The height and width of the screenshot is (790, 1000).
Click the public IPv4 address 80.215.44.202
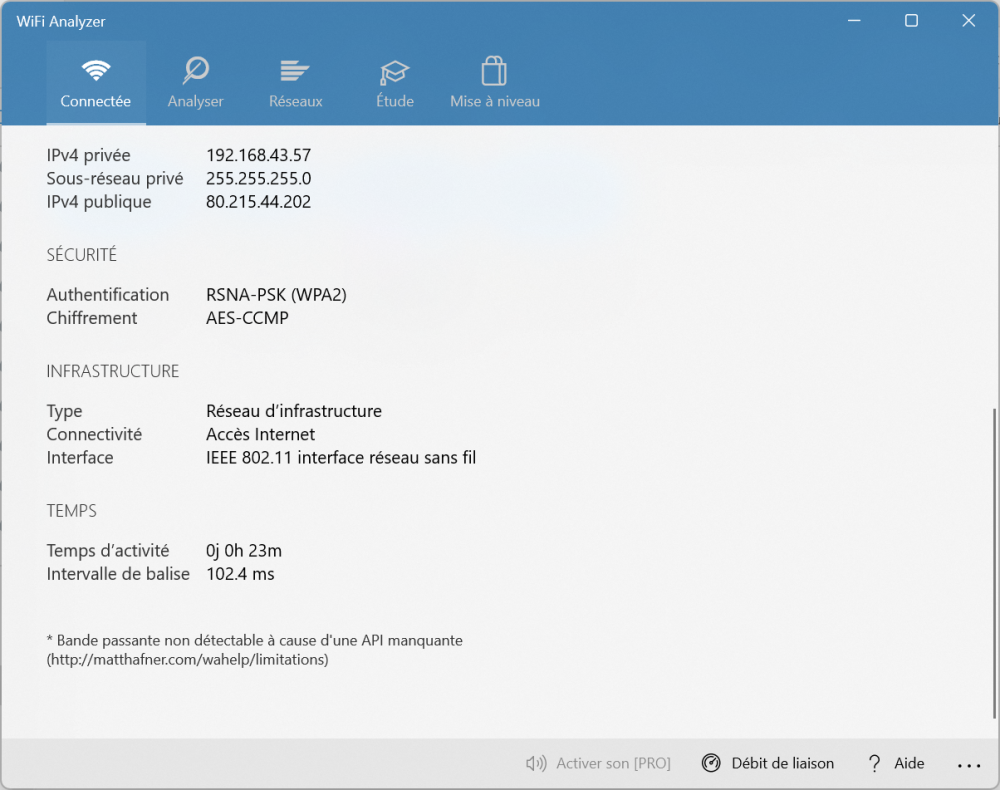coord(258,202)
